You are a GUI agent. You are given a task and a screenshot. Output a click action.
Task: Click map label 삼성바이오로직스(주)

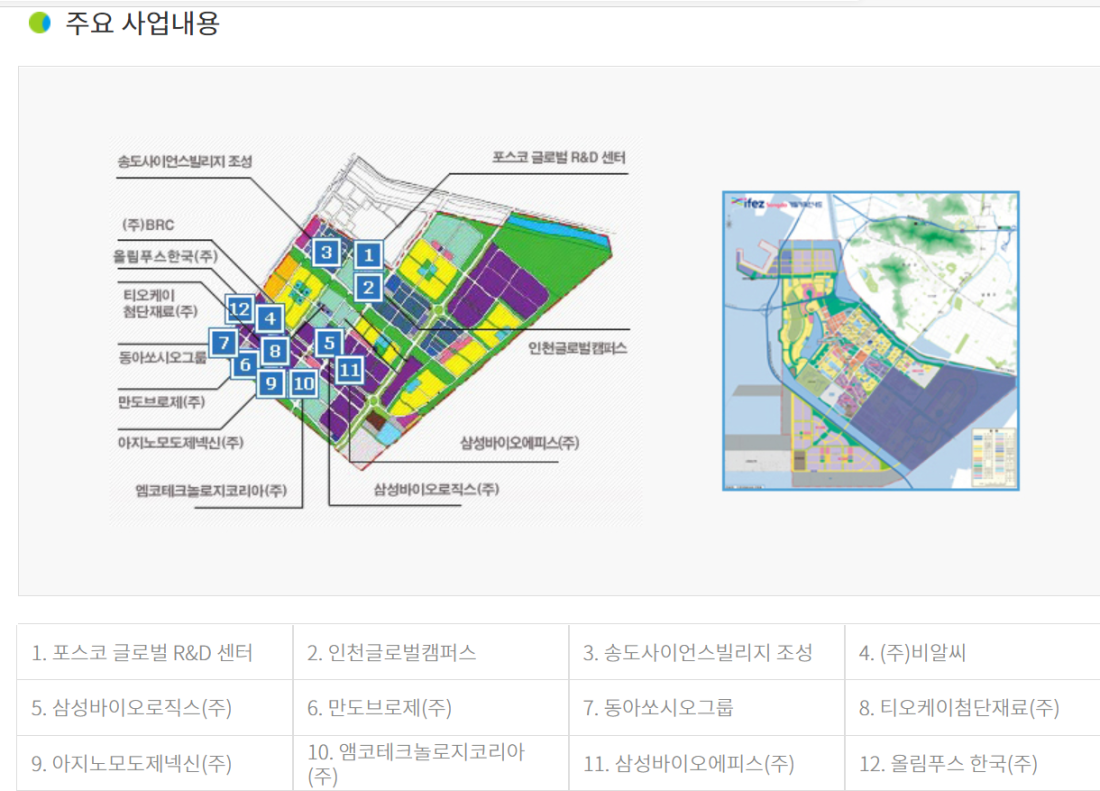(x=436, y=489)
